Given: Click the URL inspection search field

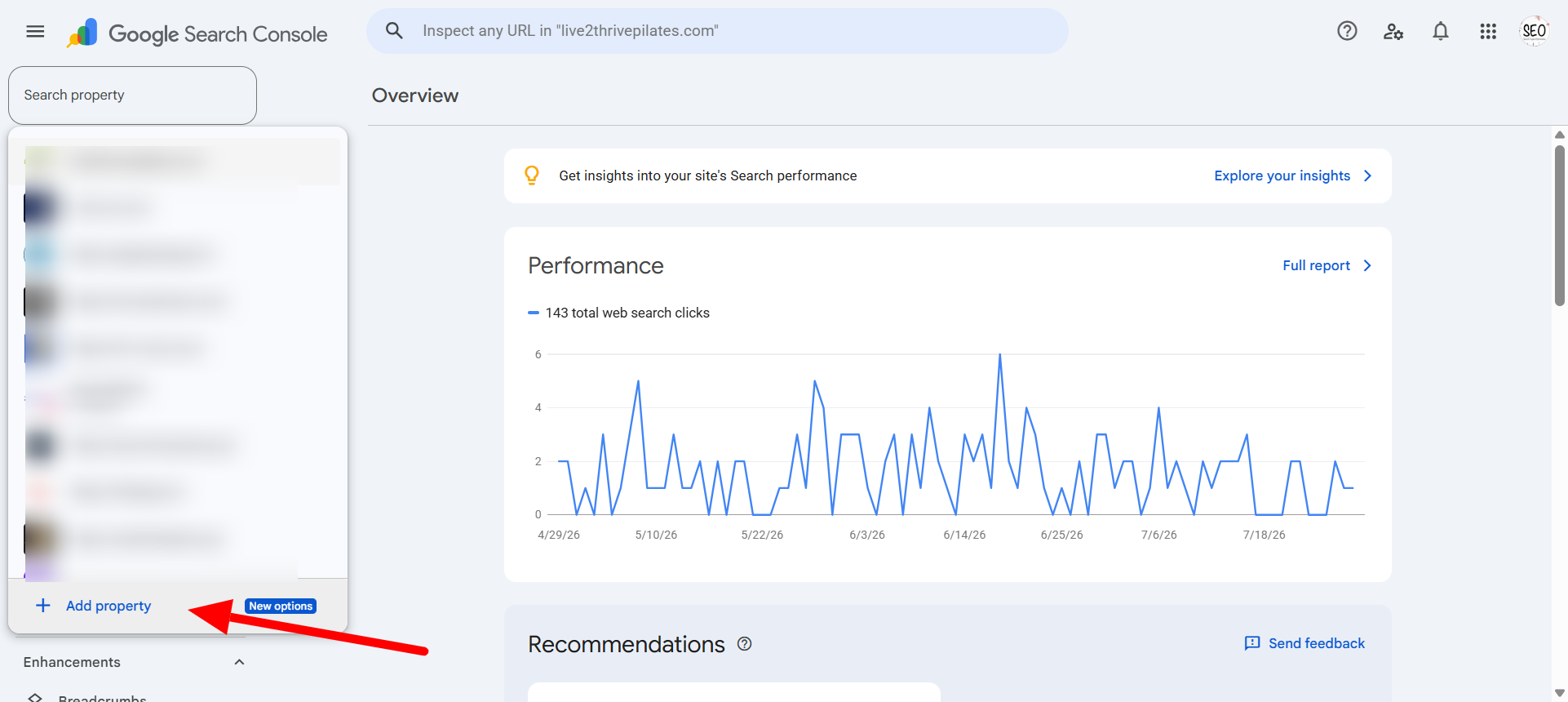Looking at the screenshot, I should [x=718, y=31].
